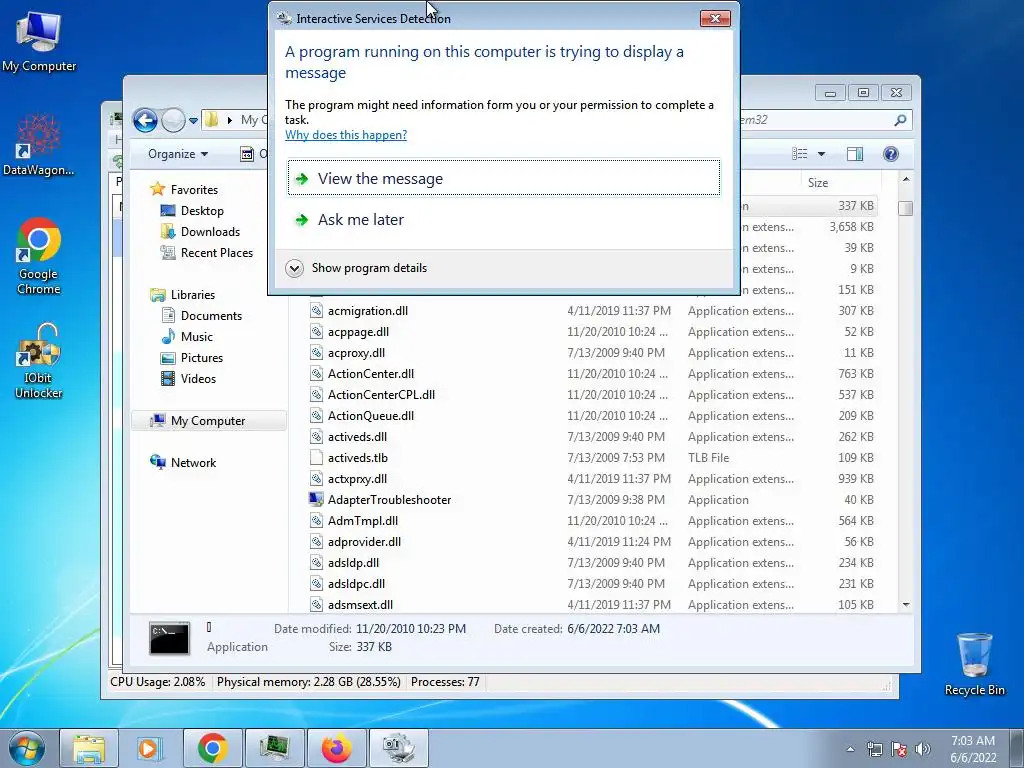Open Pictures library

[193, 358]
